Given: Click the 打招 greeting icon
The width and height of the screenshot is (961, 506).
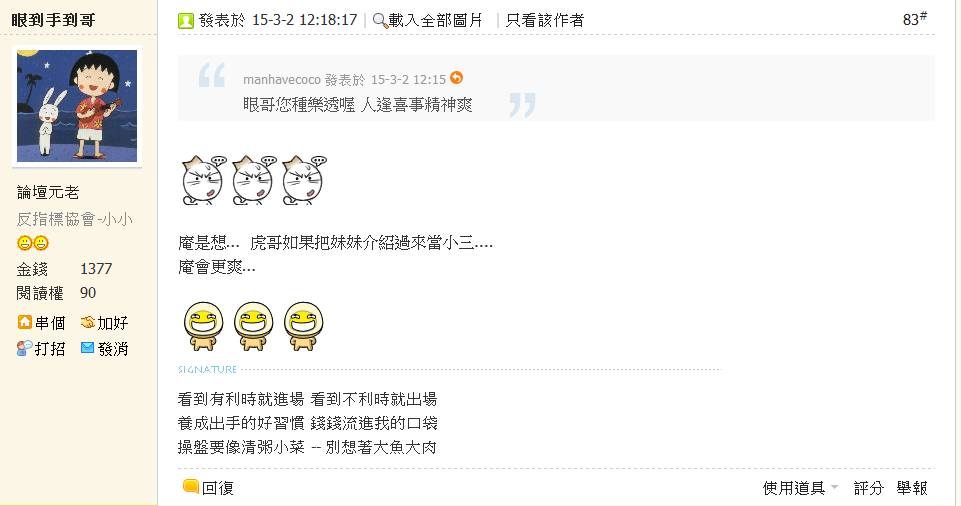Looking at the screenshot, I should 25,348.
